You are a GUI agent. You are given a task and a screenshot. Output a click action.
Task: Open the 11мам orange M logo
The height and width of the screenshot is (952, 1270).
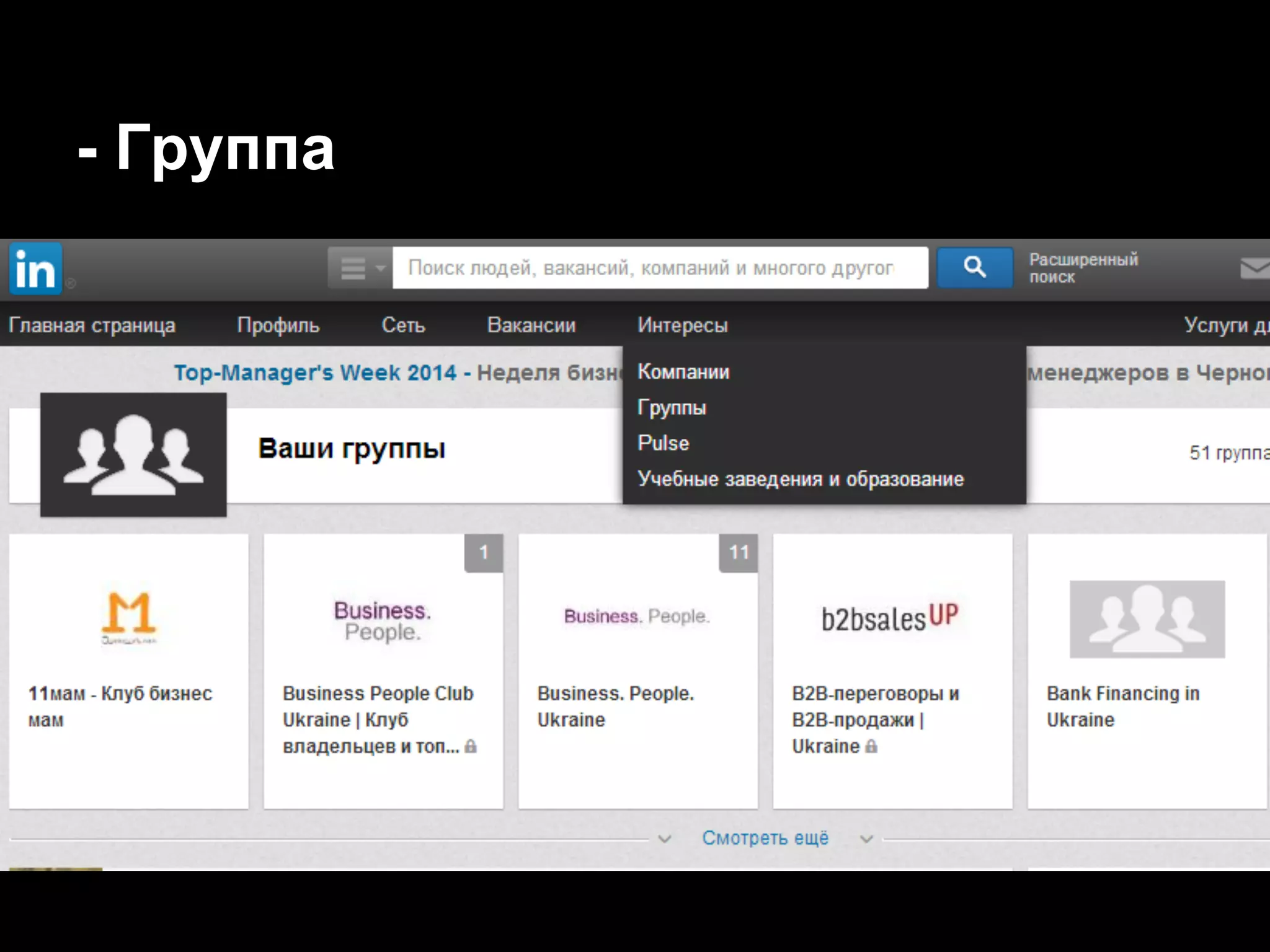(x=129, y=619)
